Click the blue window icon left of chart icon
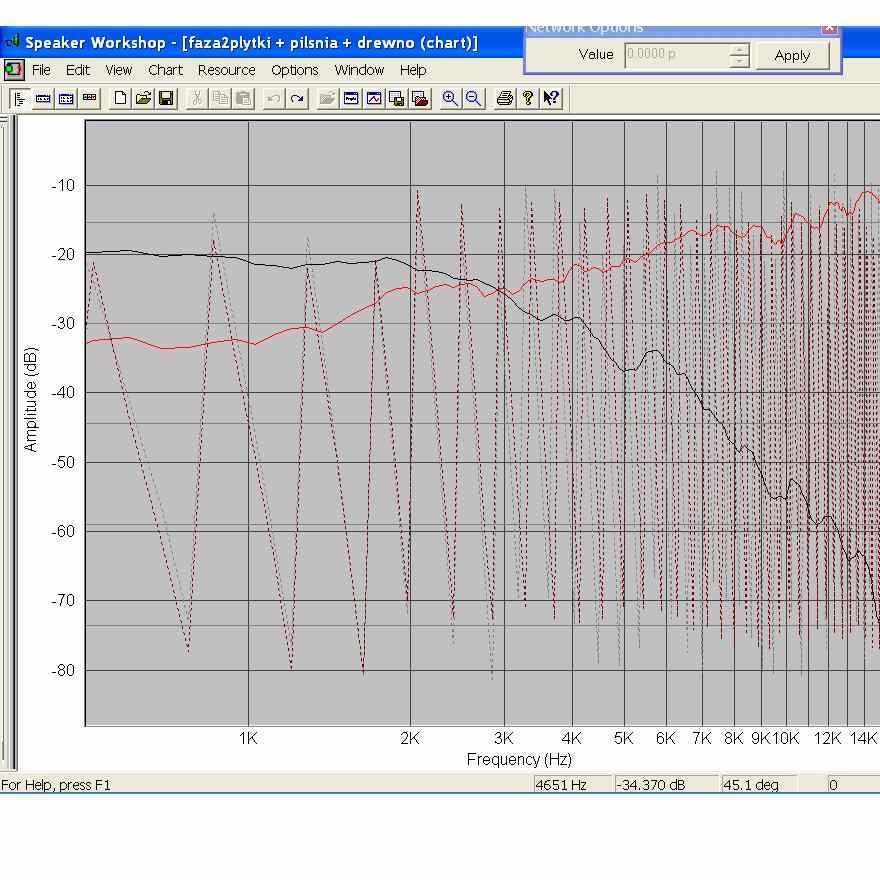Viewport: 880px width, 880px height. pyautogui.click(x=351, y=99)
